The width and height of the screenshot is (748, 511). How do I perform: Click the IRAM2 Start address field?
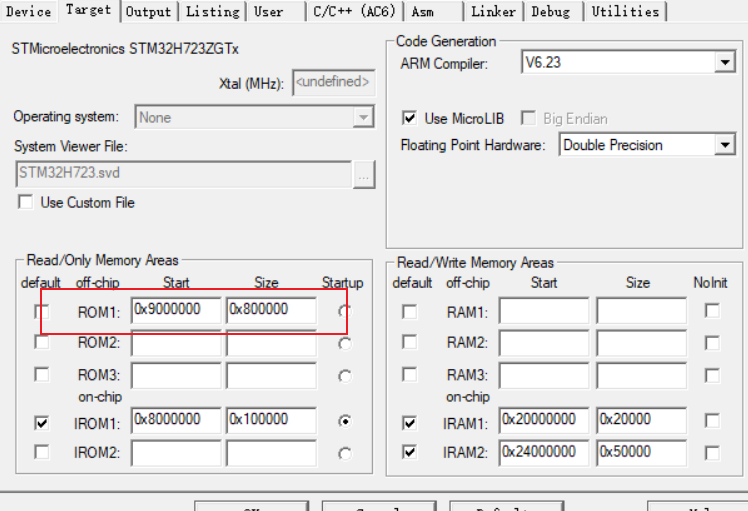tap(544, 453)
